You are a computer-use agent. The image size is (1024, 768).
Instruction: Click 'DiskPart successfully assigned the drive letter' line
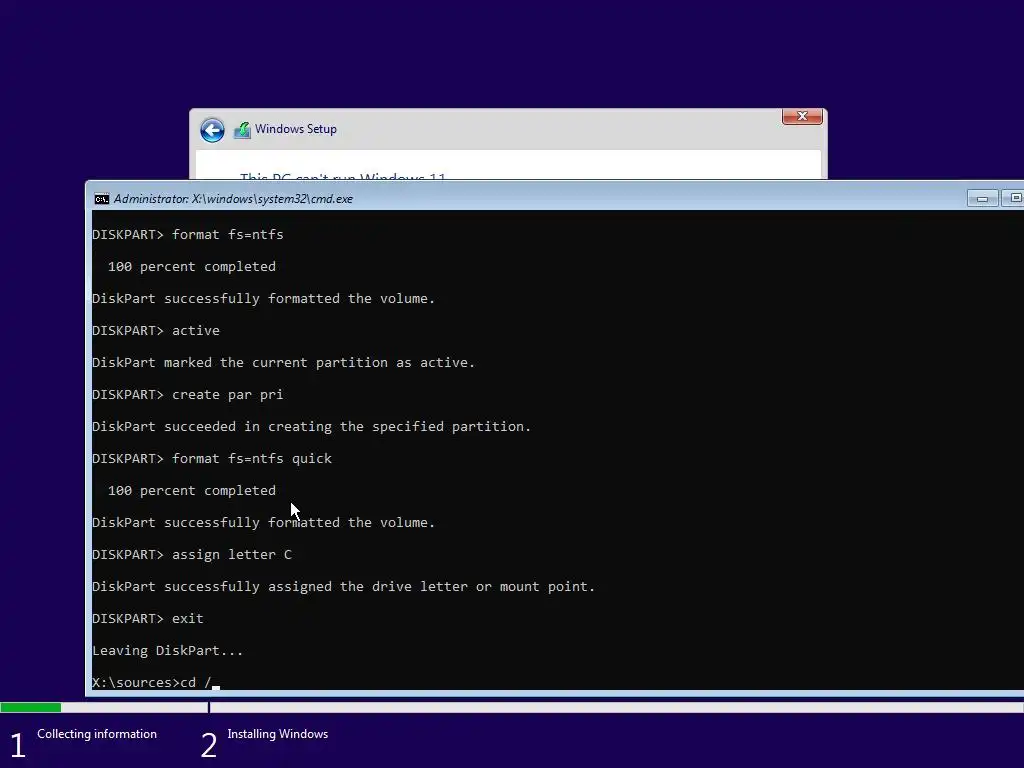pyautogui.click(x=344, y=586)
